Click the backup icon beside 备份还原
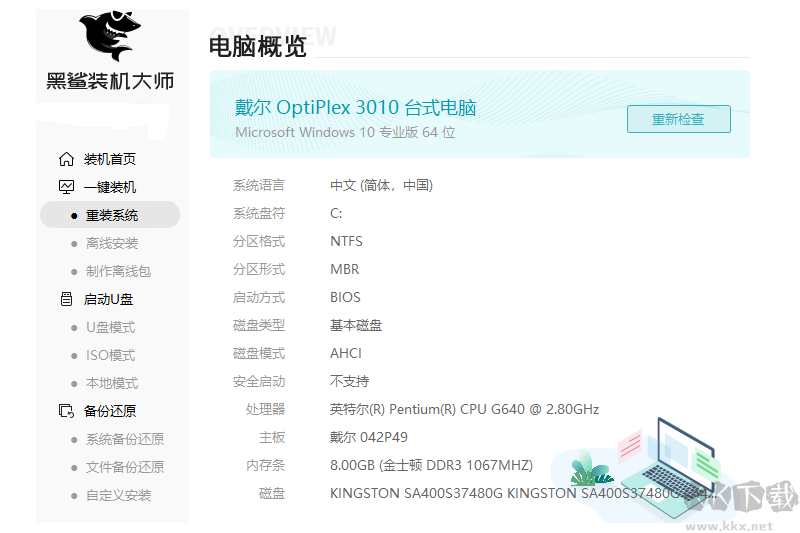The image size is (800, 533). click(66, 411)
